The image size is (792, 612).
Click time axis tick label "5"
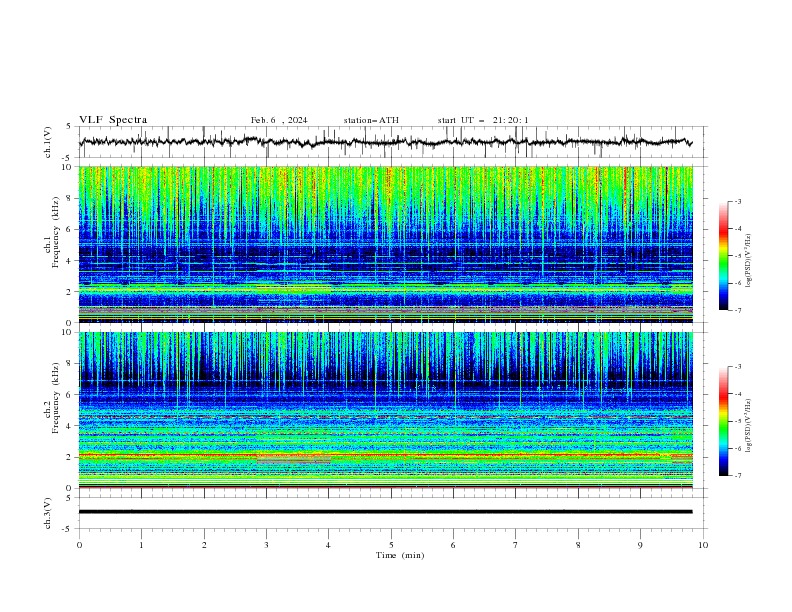pos(391,545)
